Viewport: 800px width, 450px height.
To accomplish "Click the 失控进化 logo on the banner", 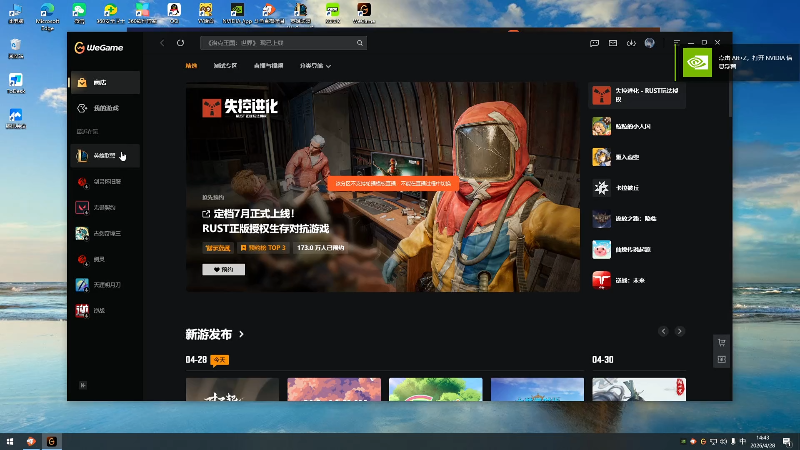I will tap(240, 107).
